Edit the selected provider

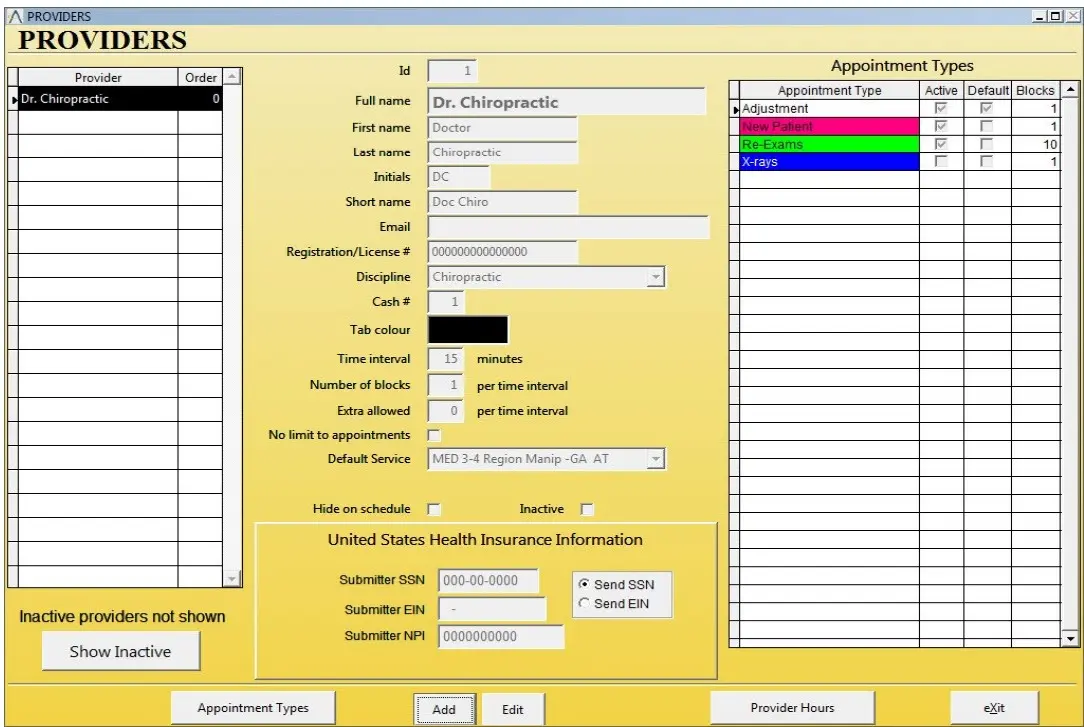pos(513,709)
